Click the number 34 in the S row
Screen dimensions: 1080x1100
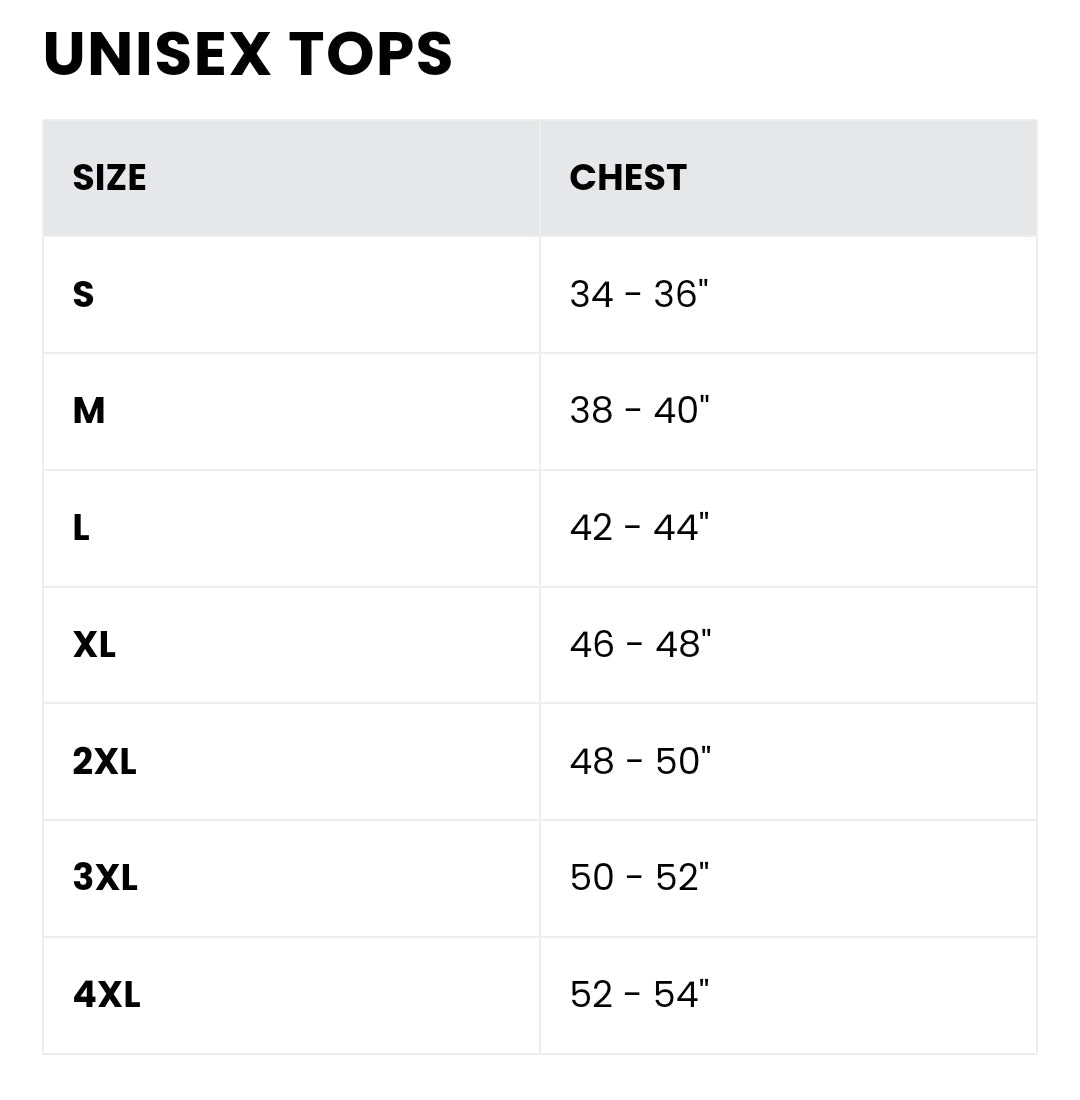point(591,294)
